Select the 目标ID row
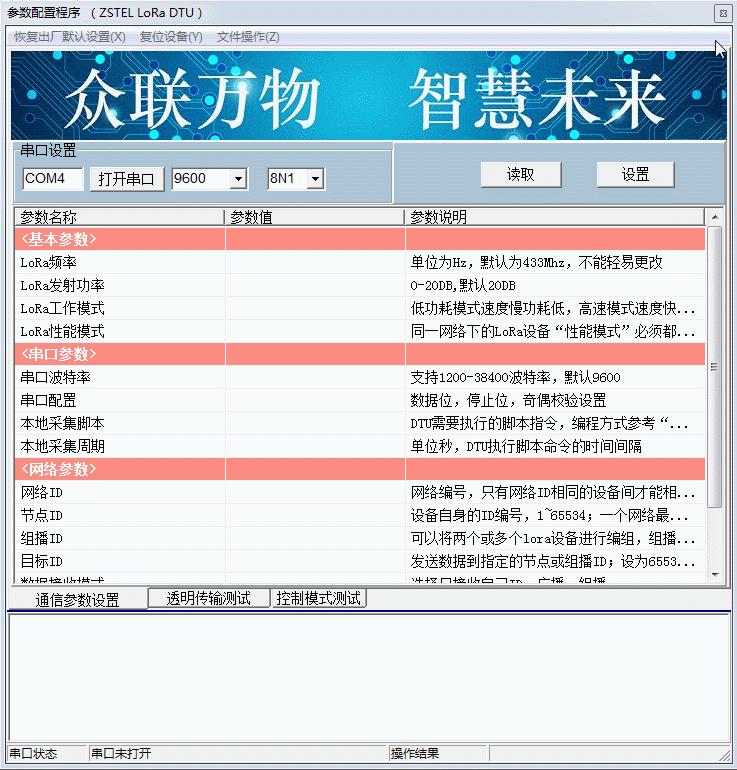Screen dimensions: 737x770 [360, 561]
